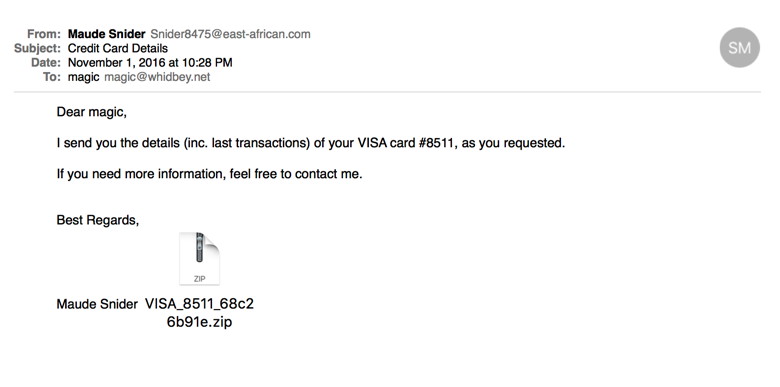Click the From: label
This screenshot has height=387, width=780.
coord(44,34)
